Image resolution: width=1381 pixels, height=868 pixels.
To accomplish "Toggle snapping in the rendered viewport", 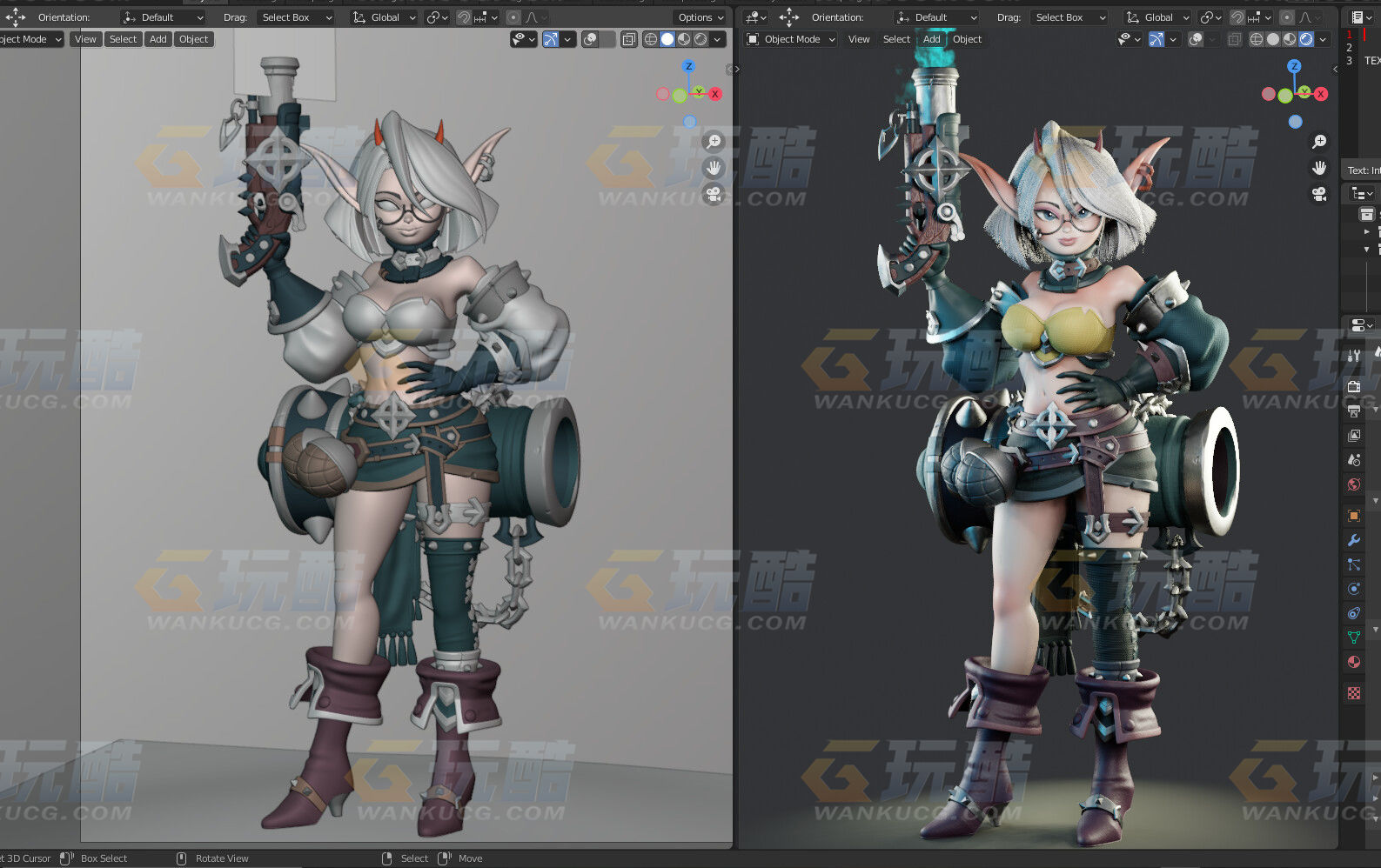I will 1237,17.
